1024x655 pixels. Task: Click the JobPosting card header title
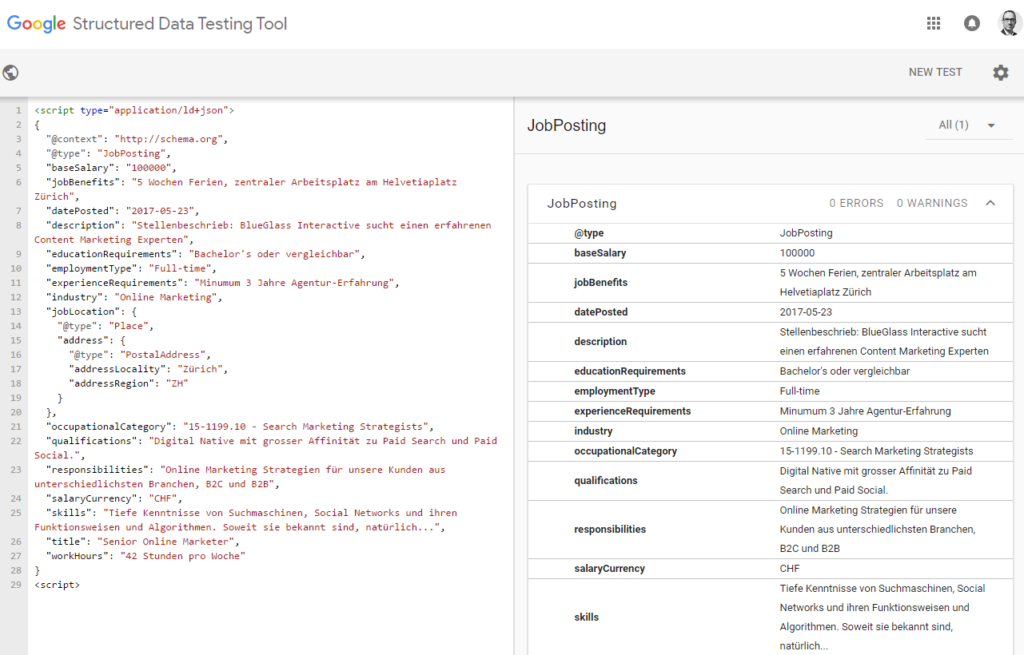click(x=582, y=203)
